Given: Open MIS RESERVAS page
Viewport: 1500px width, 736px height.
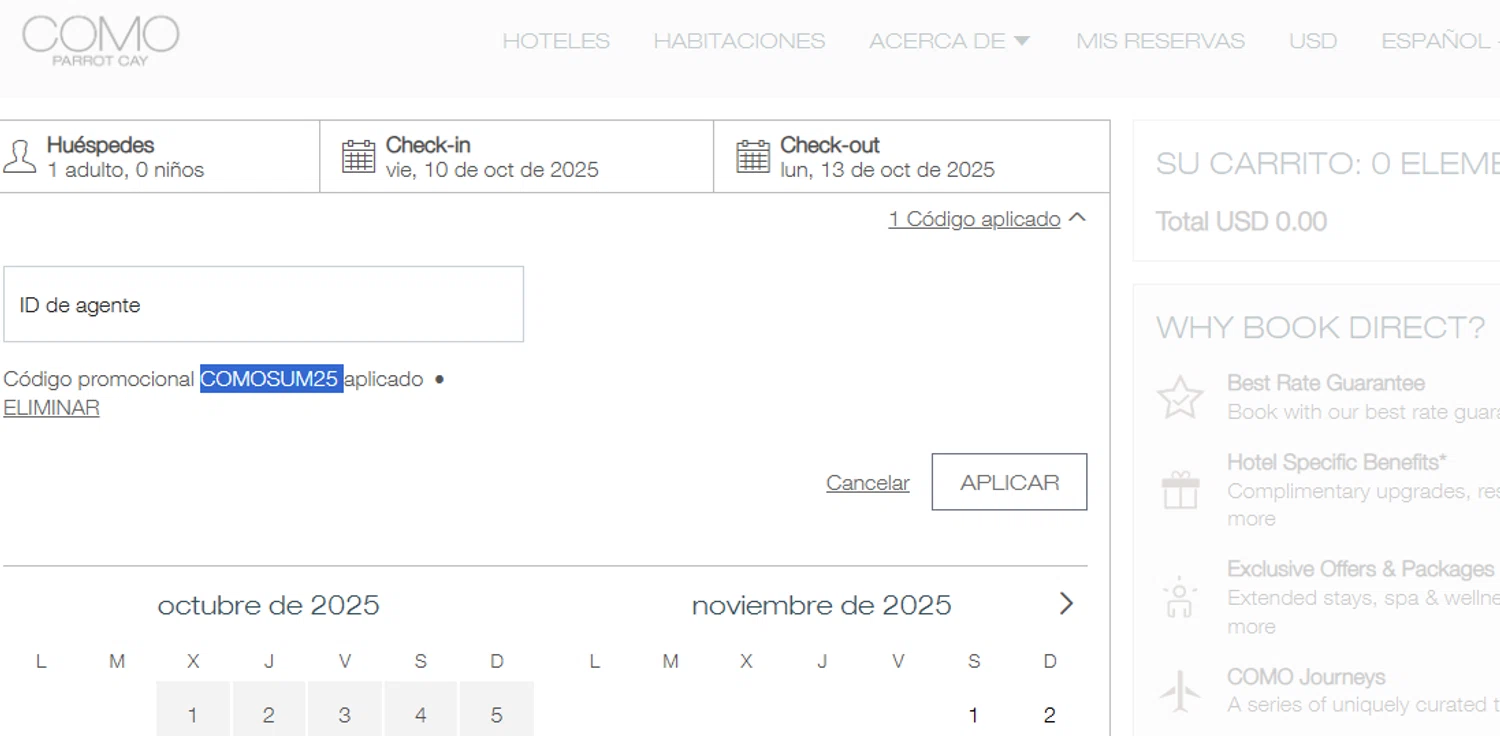Looking at the screenshot, I should pyautogui.click(x=1160, y=41).
